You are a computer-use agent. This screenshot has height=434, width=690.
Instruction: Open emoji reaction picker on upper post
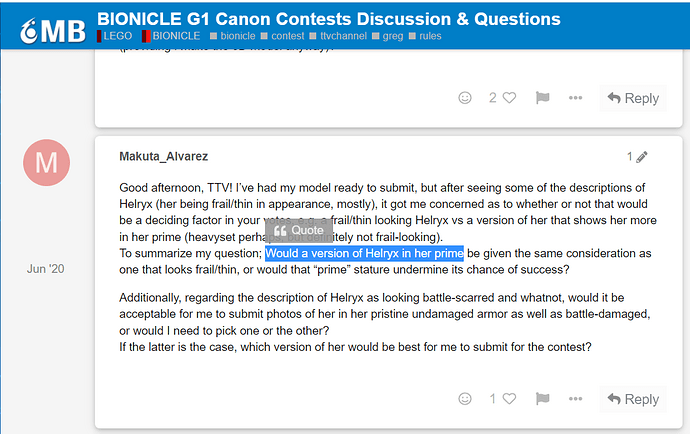pos(465,98)
